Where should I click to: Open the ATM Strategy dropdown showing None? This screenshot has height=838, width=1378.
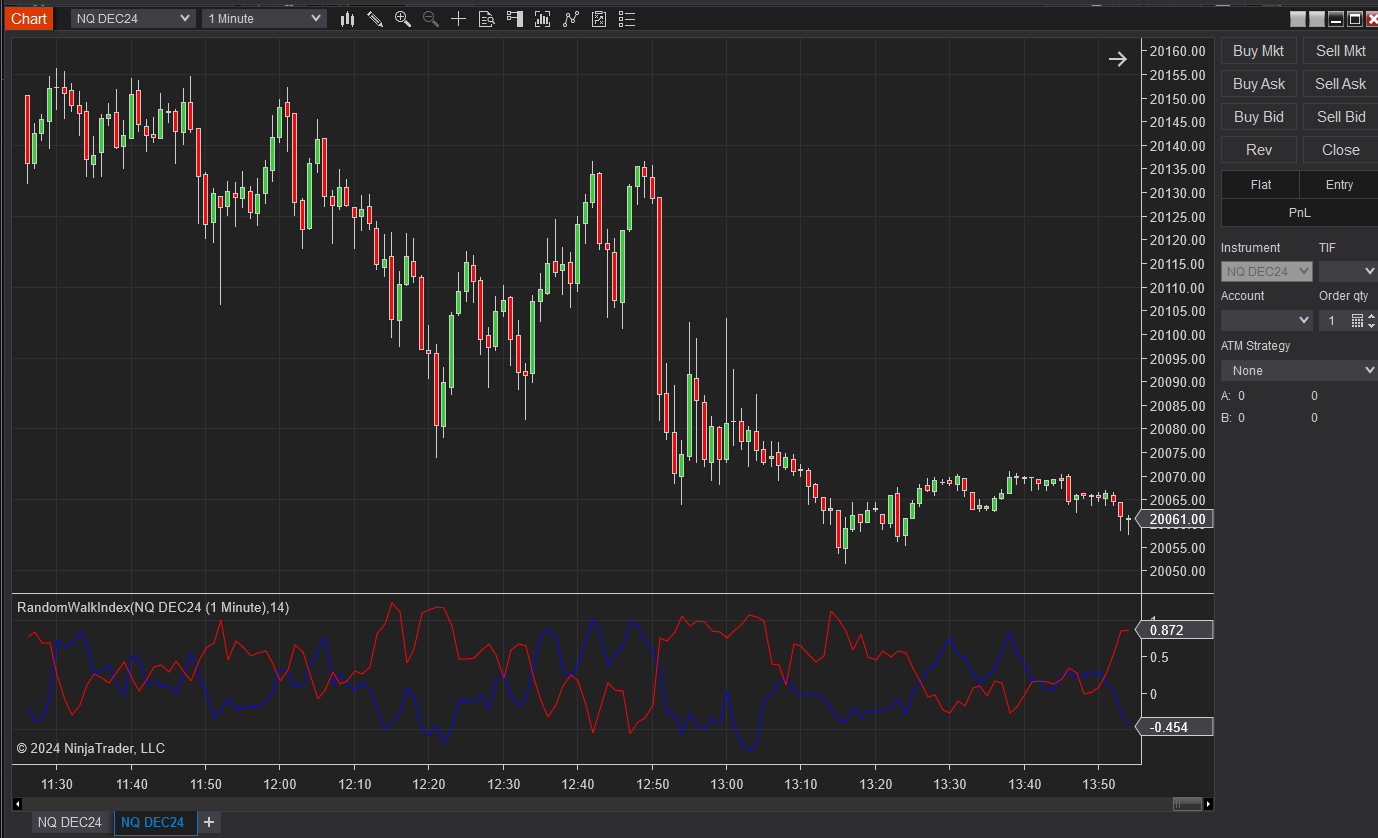pyautogui.click(x=1297, y=370)
